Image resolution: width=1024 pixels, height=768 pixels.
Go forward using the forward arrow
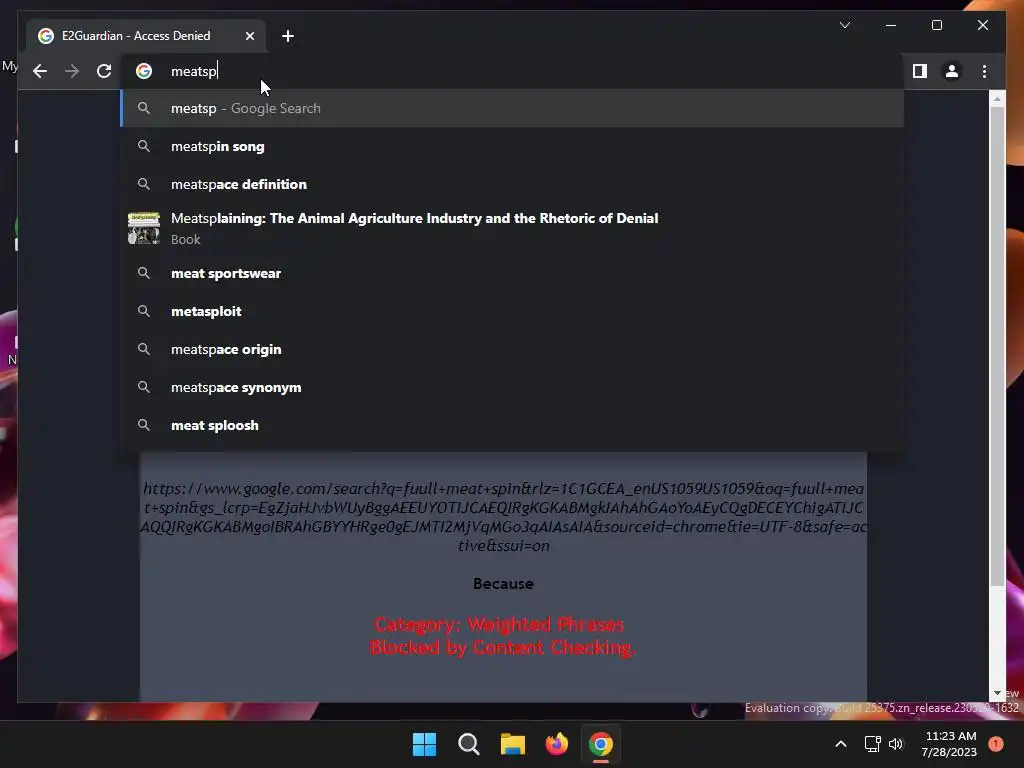[x=72, y=71]
